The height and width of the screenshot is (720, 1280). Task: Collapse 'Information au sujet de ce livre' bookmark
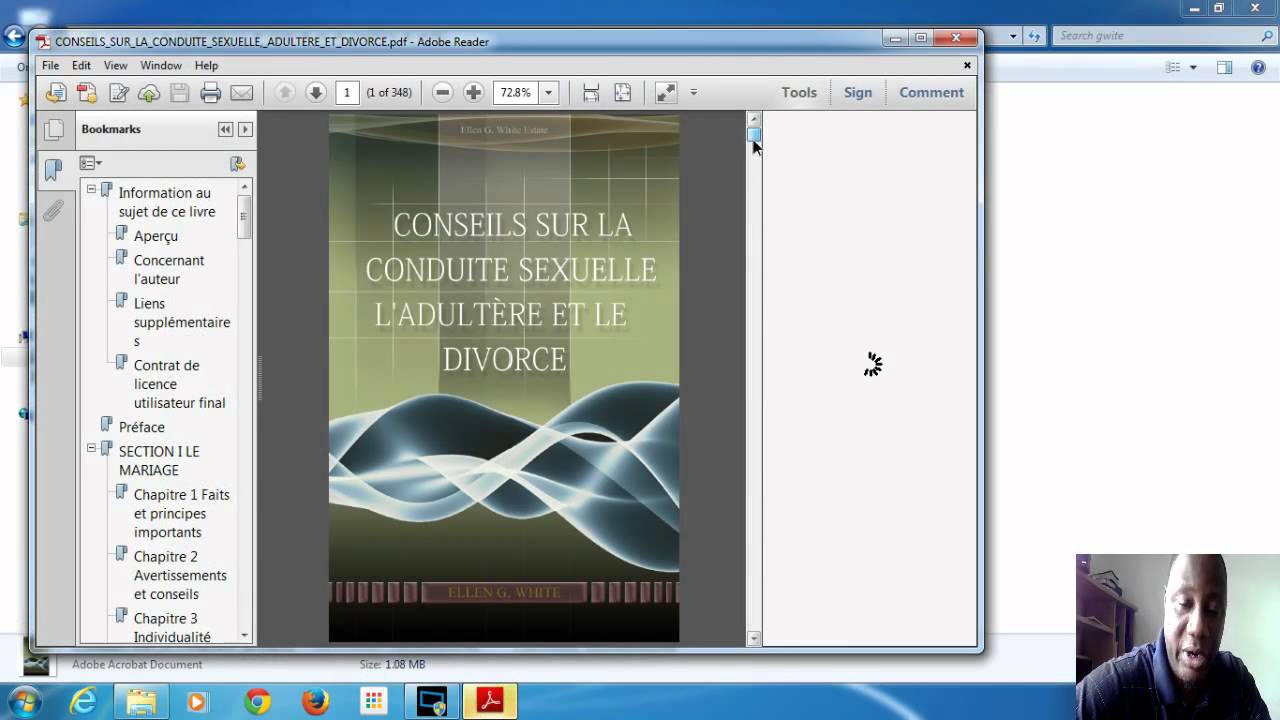click(x=91, y=189)
